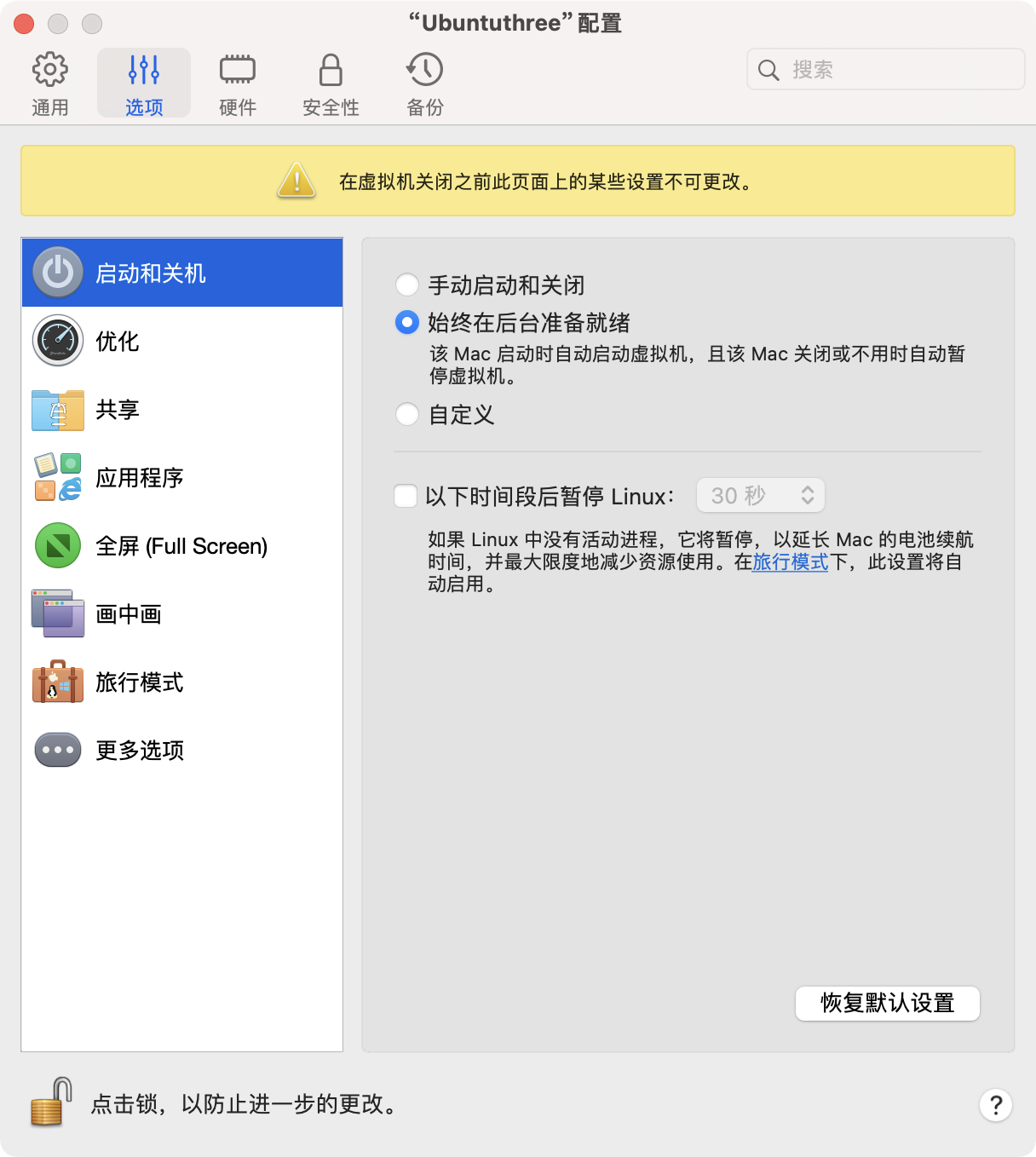Enable 以下时间段后暂停 Linux checkbox
This screenshot has width=1036, height=1157.
coord(406,496)
